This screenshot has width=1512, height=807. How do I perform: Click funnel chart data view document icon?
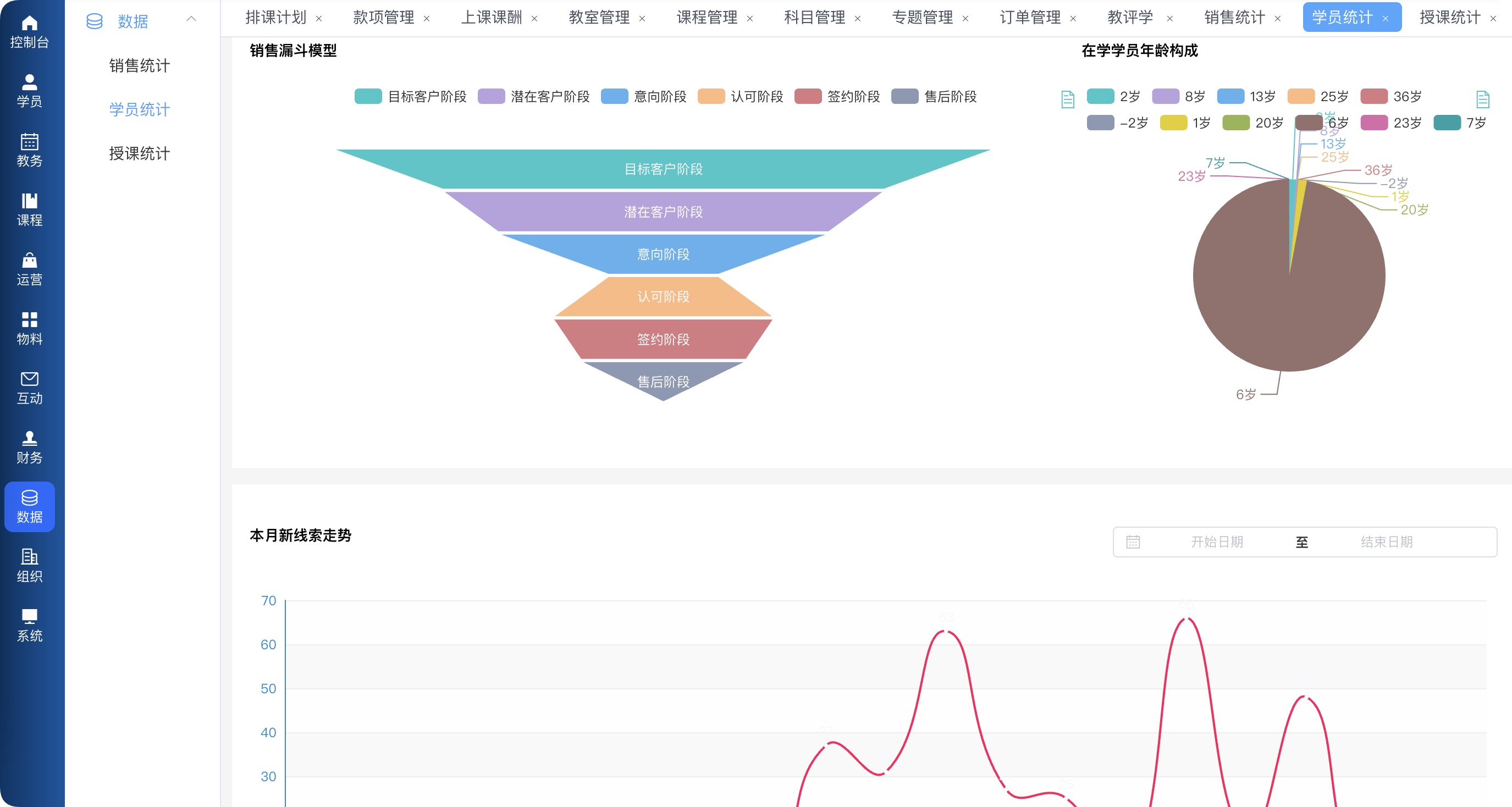click(x=1068, y=100)
